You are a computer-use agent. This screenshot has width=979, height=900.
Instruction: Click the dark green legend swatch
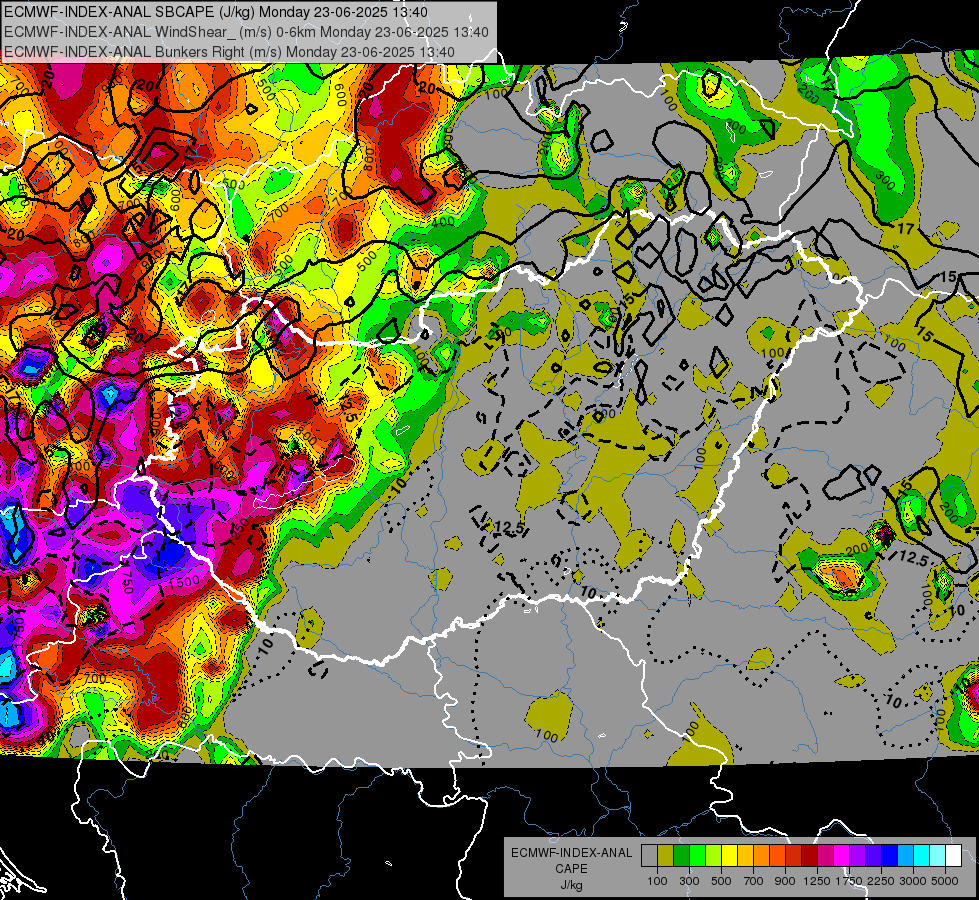[x=682, y=855]
